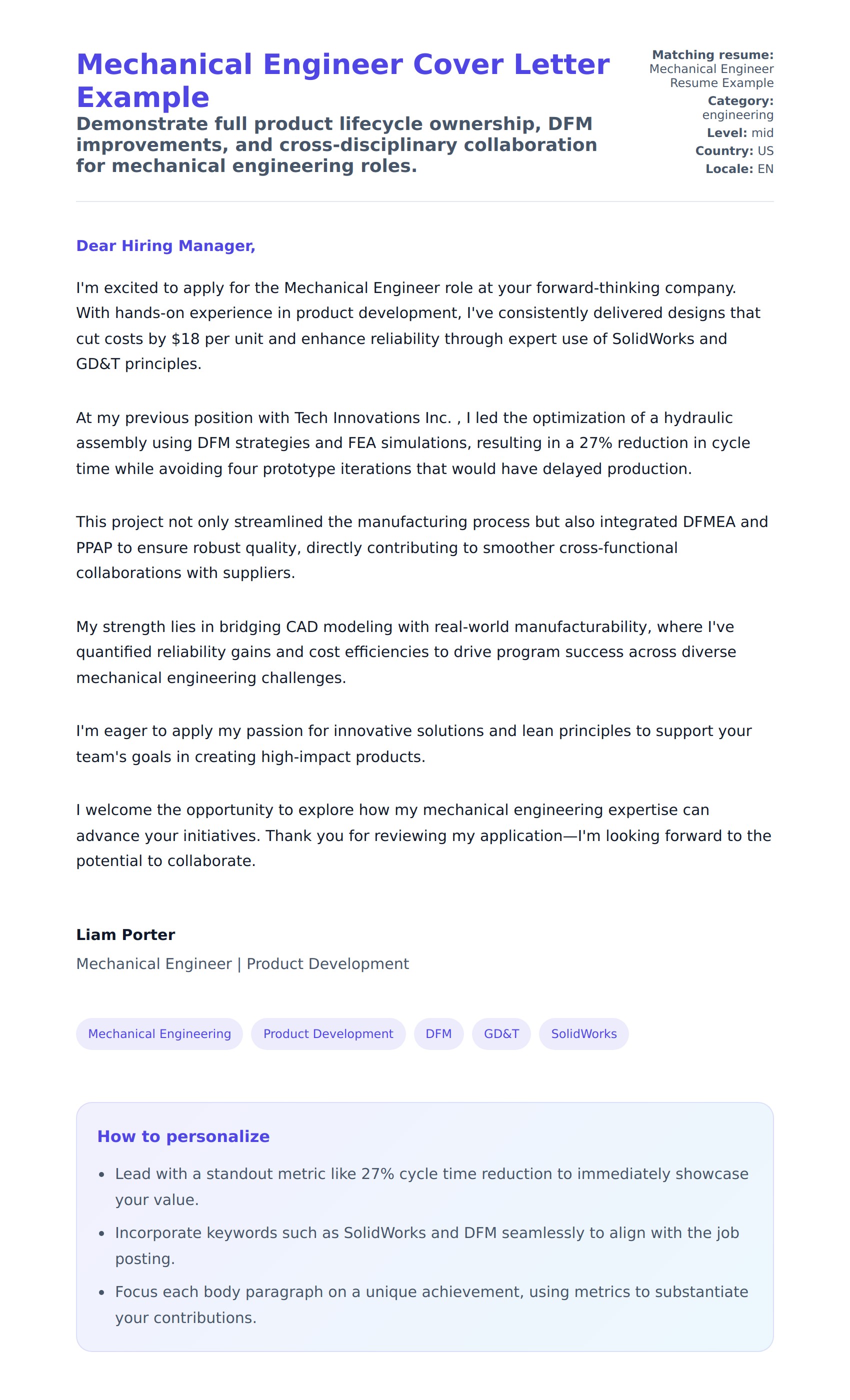This screenshot has width=850, height=1400.
Task: Click the Locale: EN metadata line
Action: [739, 169]
